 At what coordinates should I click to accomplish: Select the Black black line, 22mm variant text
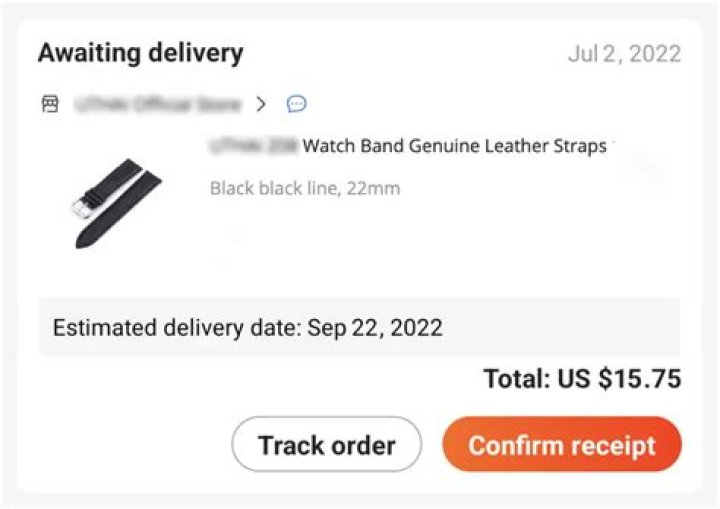(x=305, y=188)
